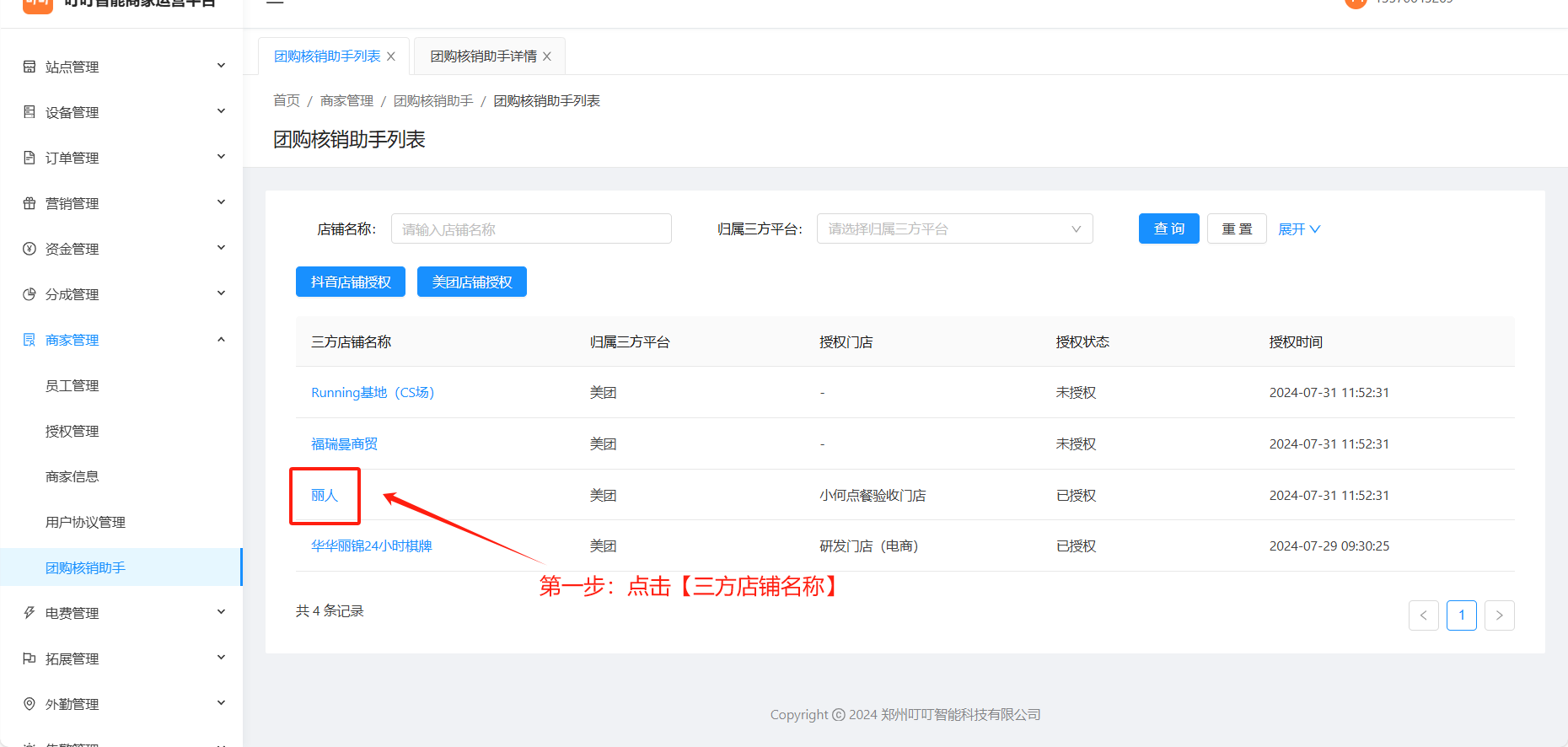Click the 订单管理 document icon
Screen dimensions: 1568x747
(x=30, y=158)
